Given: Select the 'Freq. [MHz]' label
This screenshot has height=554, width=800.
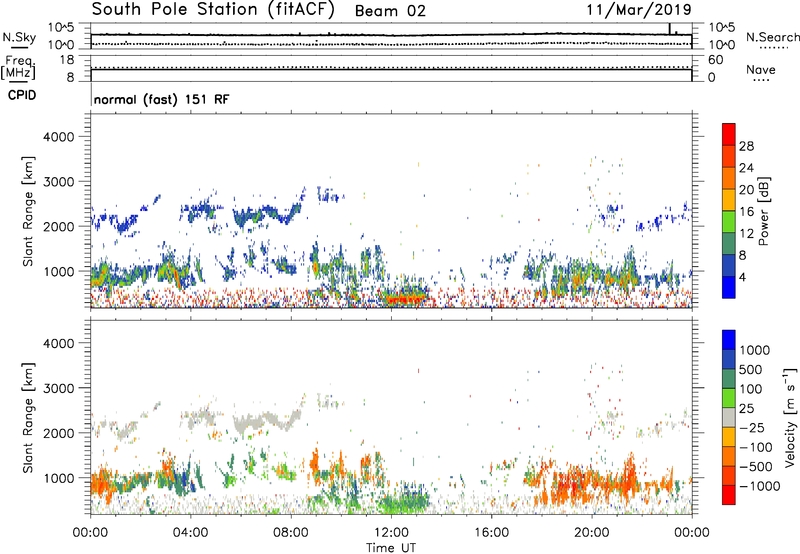Looking at the screenshot, I should (18, 68).
